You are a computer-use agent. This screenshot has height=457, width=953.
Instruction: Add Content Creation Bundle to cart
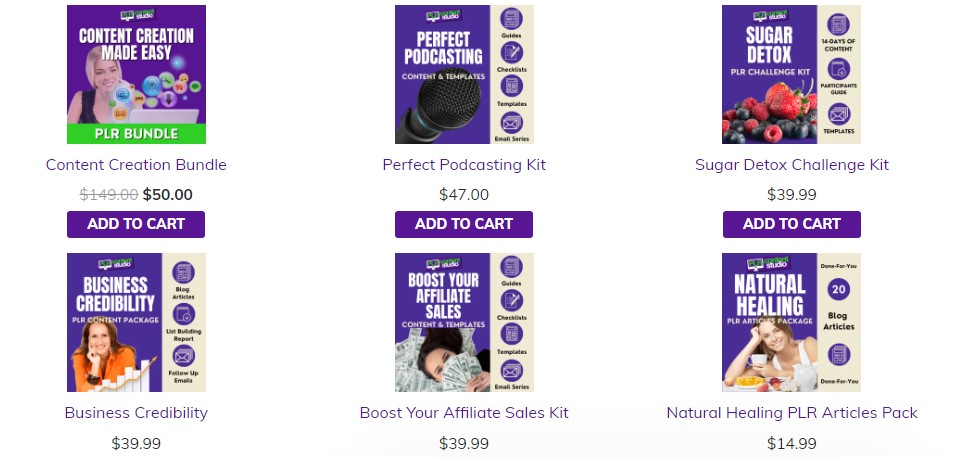[136, 224]
